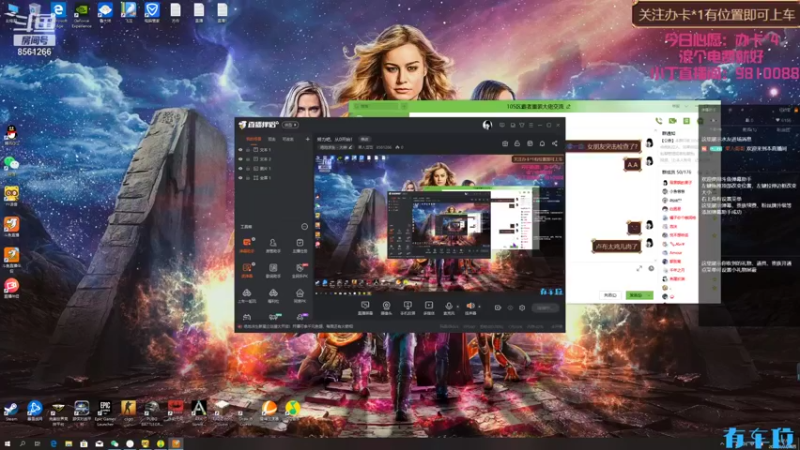Click the user avatar in streaming app title bar
Screen dimensions: 800x450
click(487, 125)
